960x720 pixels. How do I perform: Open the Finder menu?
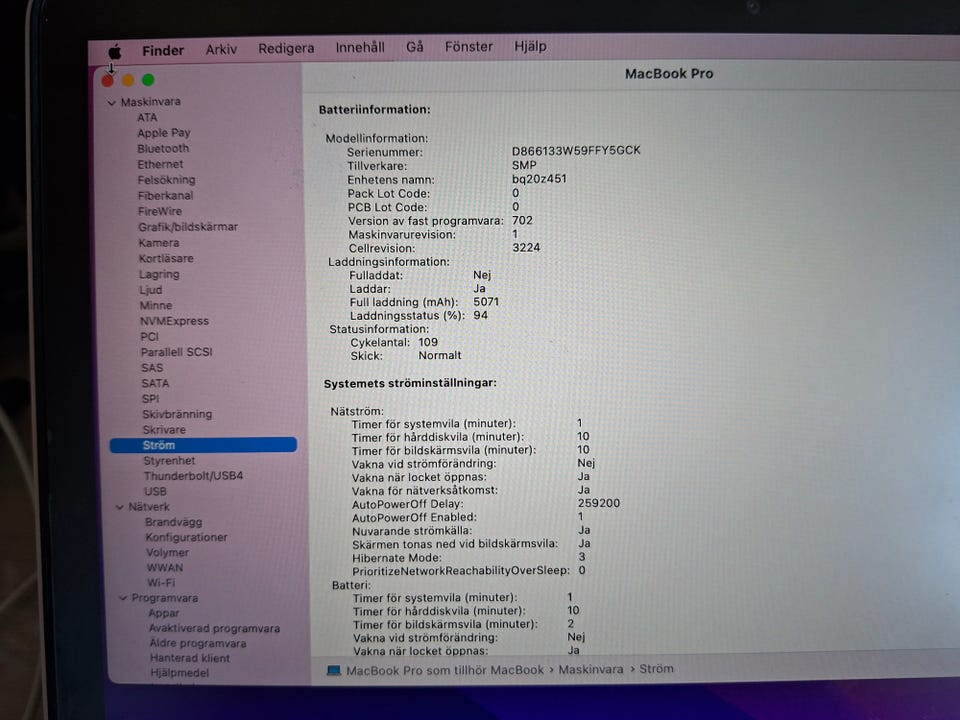163,50
